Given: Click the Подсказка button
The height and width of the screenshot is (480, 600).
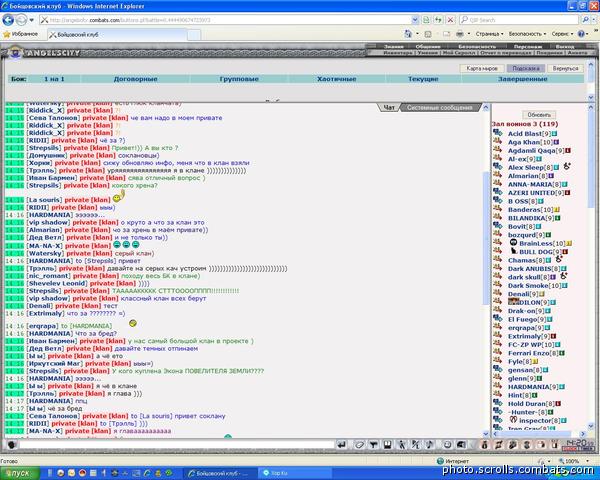Looking at the screenshot, I should click(x=525, y=68).
